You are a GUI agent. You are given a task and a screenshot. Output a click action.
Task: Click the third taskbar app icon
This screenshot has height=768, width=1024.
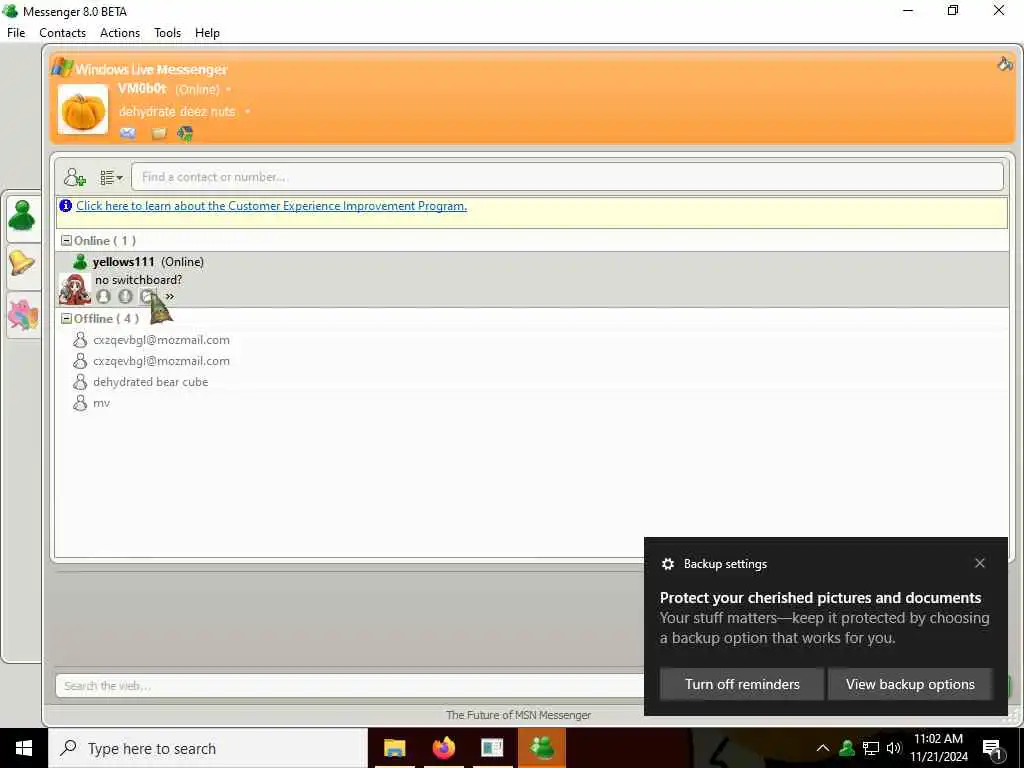(x=492, y=748)
